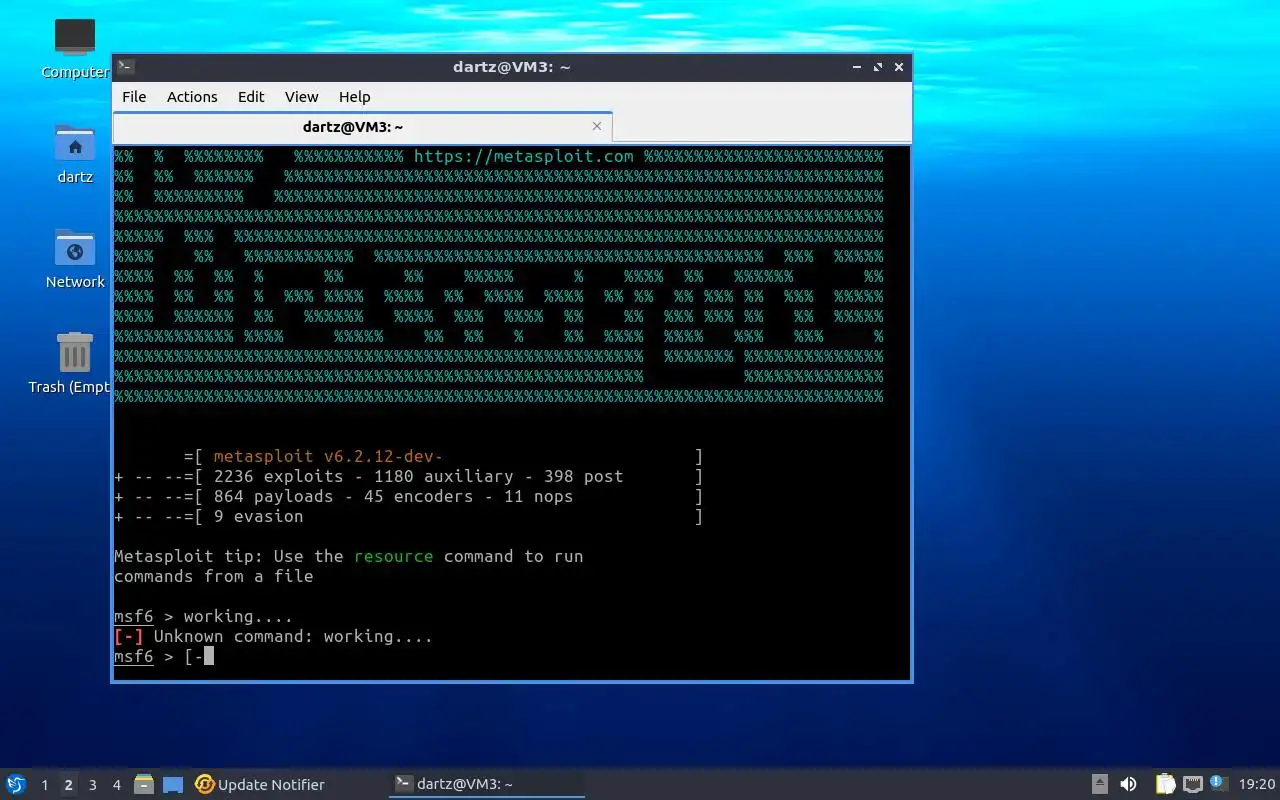Launch the file manager from the panel
Screen dimensions: 1280x800
coord(144,785)
